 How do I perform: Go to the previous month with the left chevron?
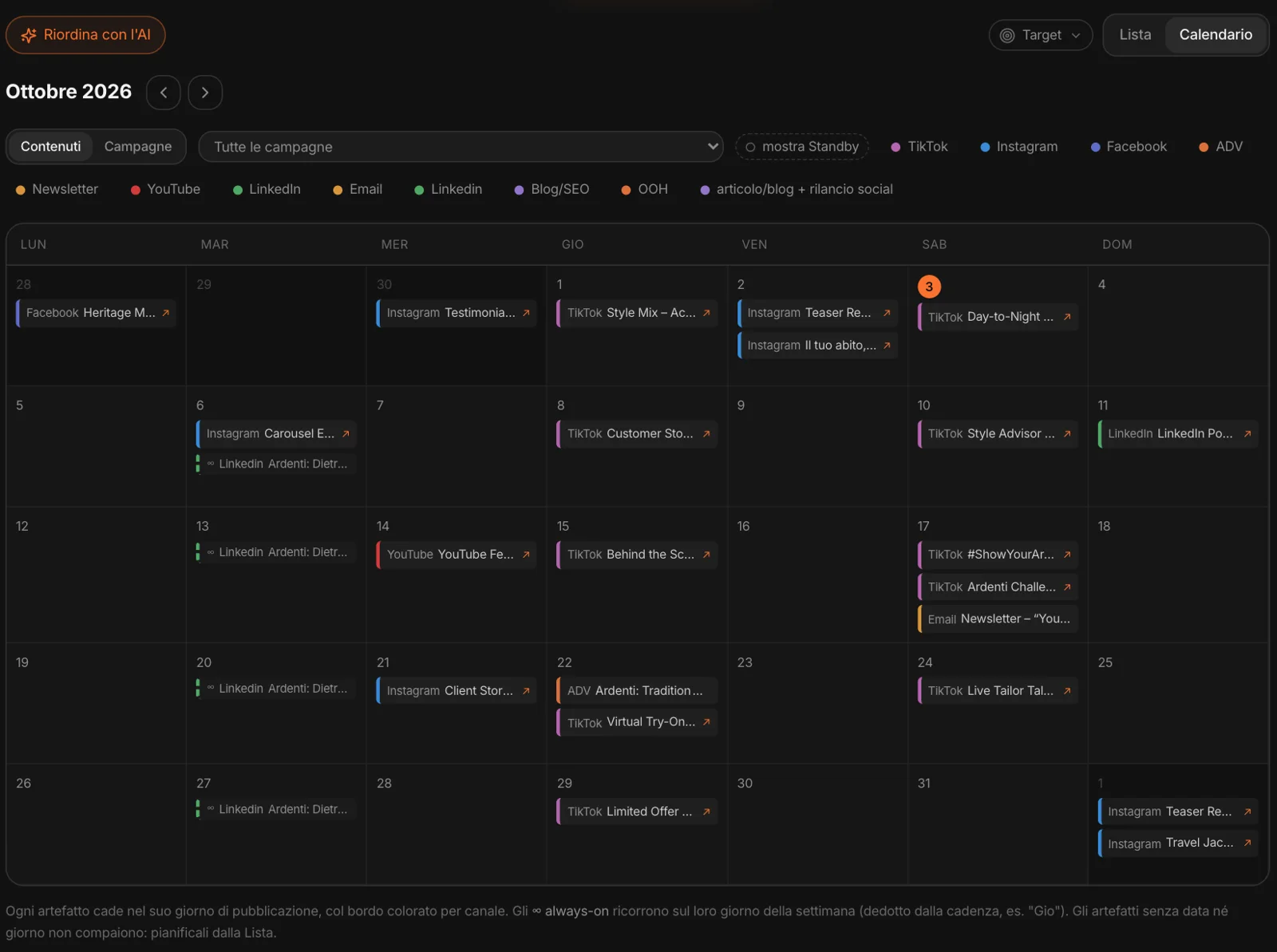click(164, 93)
